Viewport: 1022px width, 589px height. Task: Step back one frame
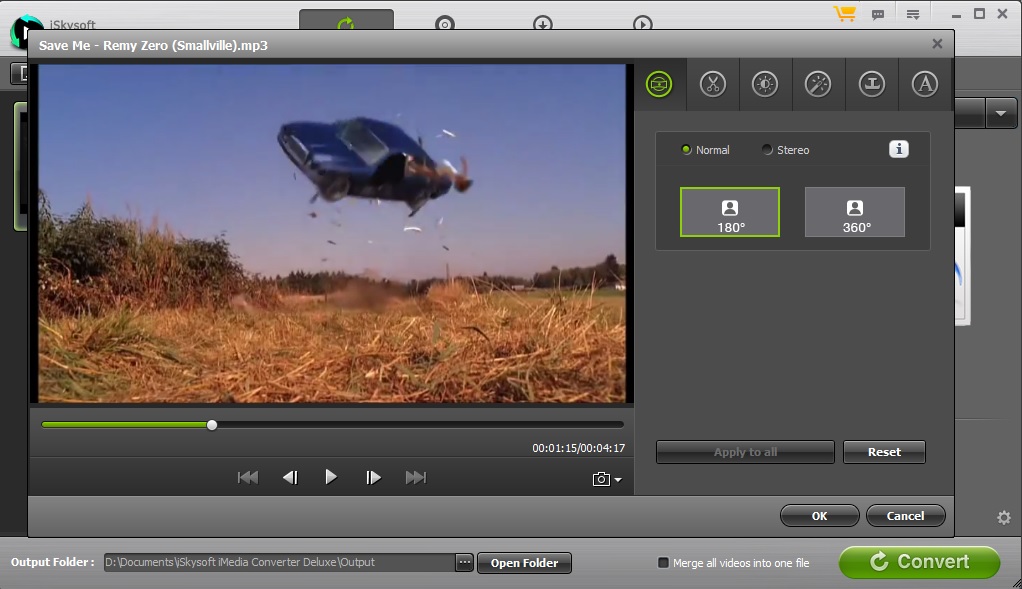(290, 478)
